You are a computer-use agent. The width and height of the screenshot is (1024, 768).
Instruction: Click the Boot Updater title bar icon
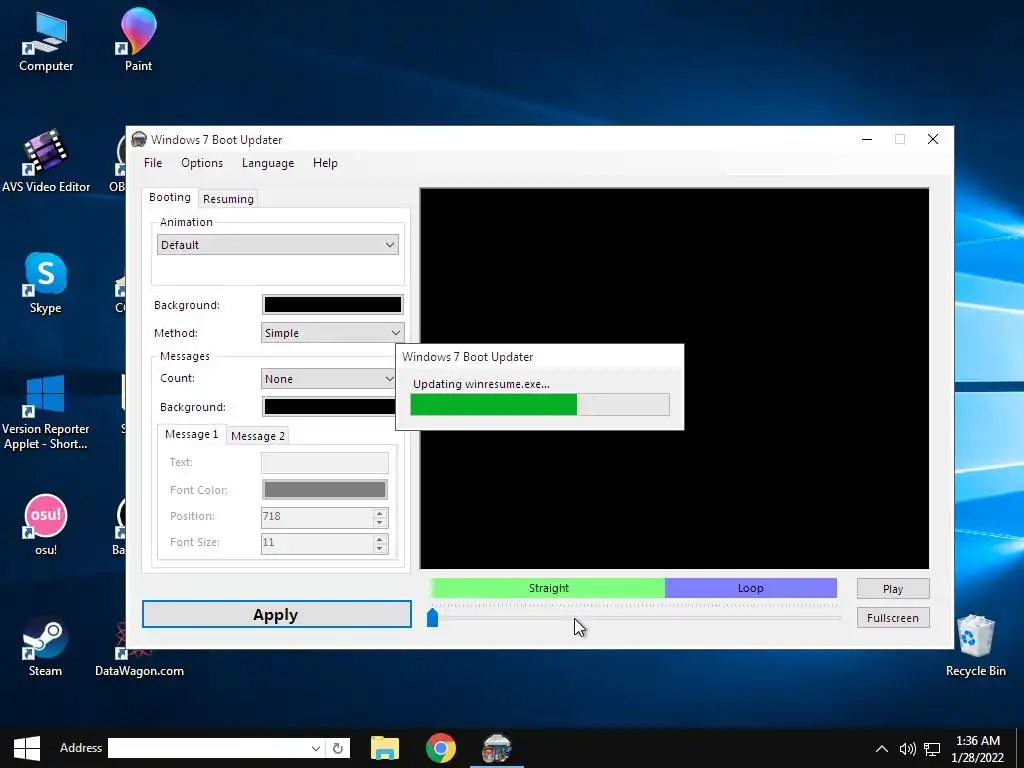click(x=138, y=139)
